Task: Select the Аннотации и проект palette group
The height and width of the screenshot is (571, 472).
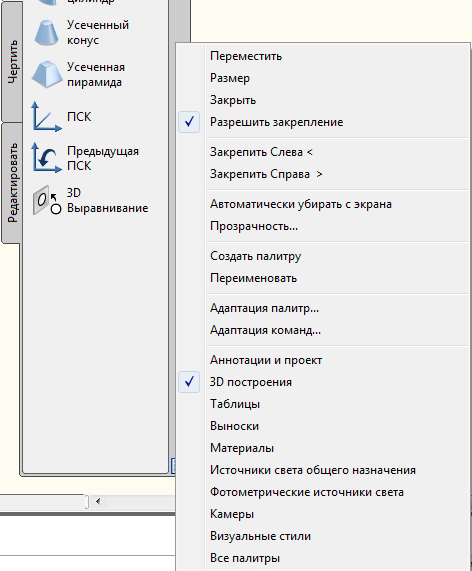Action: (x=322, y=360)
